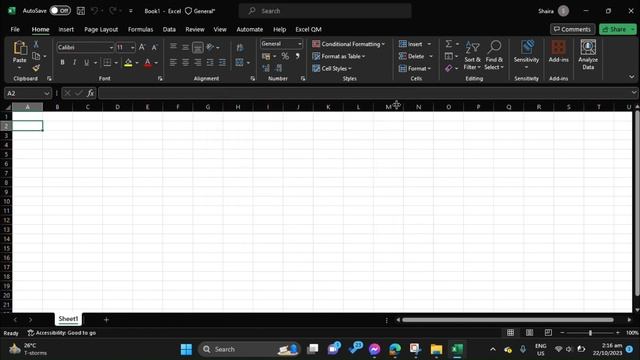
Task: Click the Merge & Center icon
Action: point(240,62)
